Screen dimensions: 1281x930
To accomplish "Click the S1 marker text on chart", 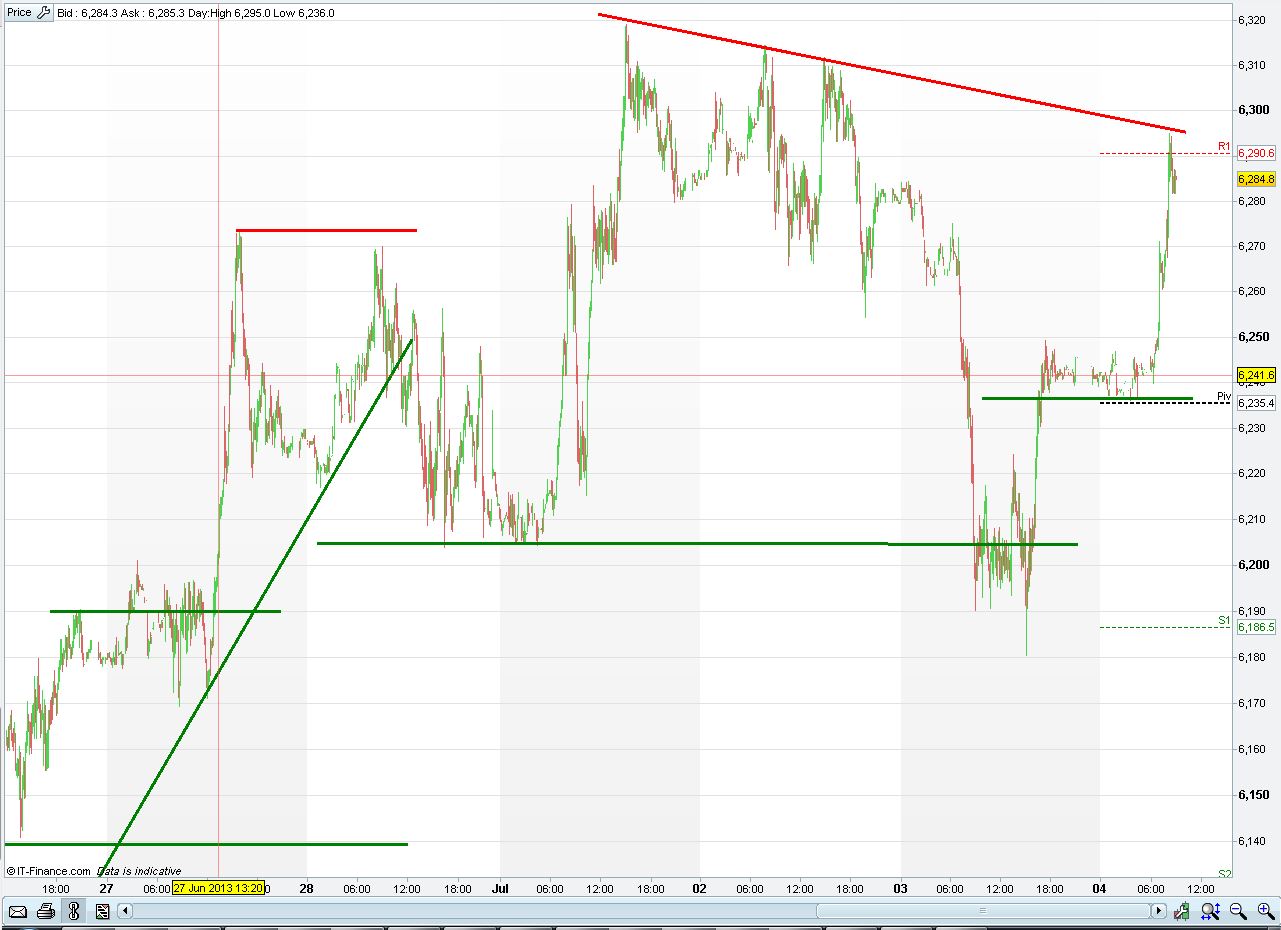I will pos(1224,621).
